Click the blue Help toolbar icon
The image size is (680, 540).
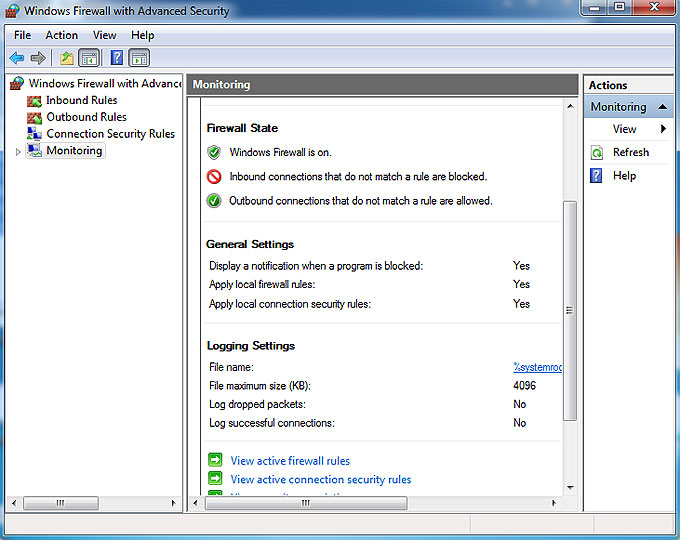click(117, 58)
